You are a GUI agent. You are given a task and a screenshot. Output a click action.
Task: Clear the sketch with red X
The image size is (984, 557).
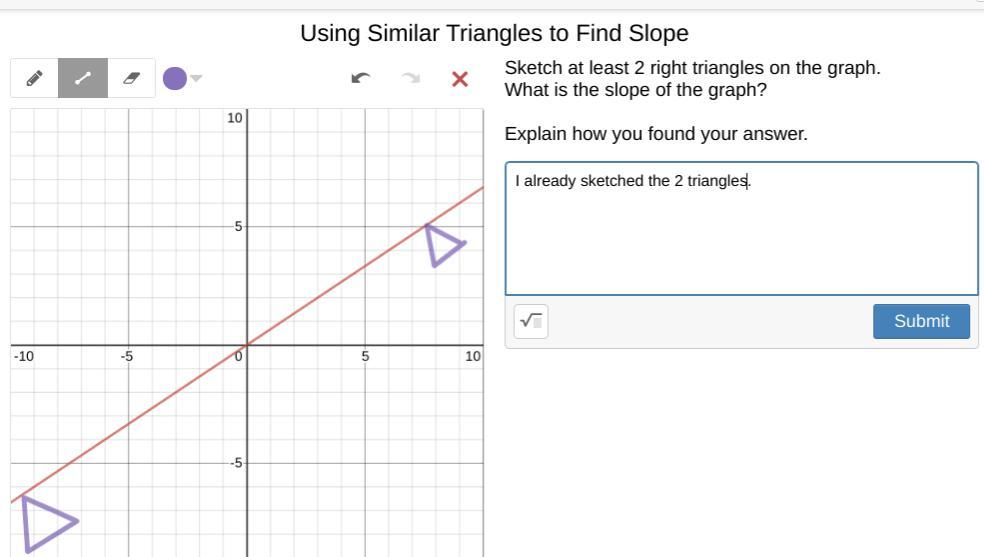460,78
